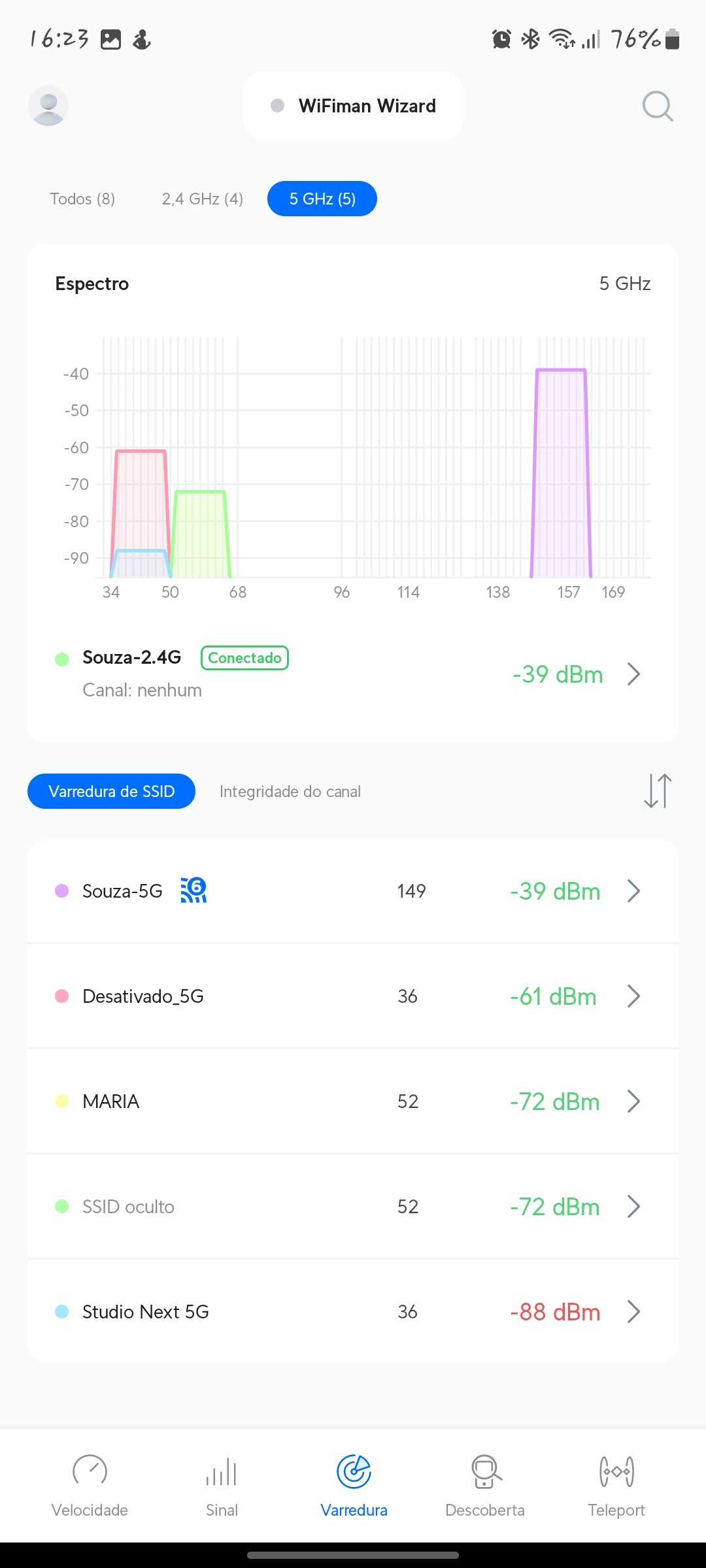Tap the sort arrows icon
The width and height of the screenshot is (706, 1568).
[657, 791]
